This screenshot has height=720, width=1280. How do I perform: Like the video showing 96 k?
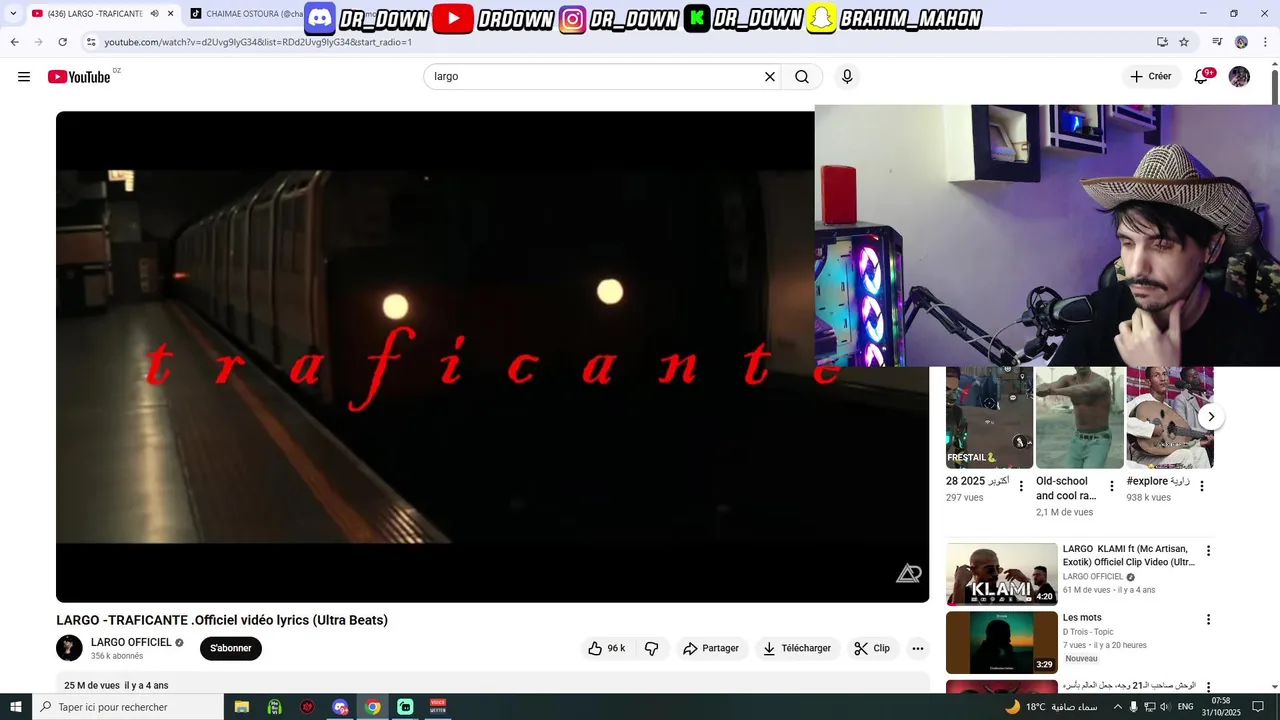[x=606, y=648]
